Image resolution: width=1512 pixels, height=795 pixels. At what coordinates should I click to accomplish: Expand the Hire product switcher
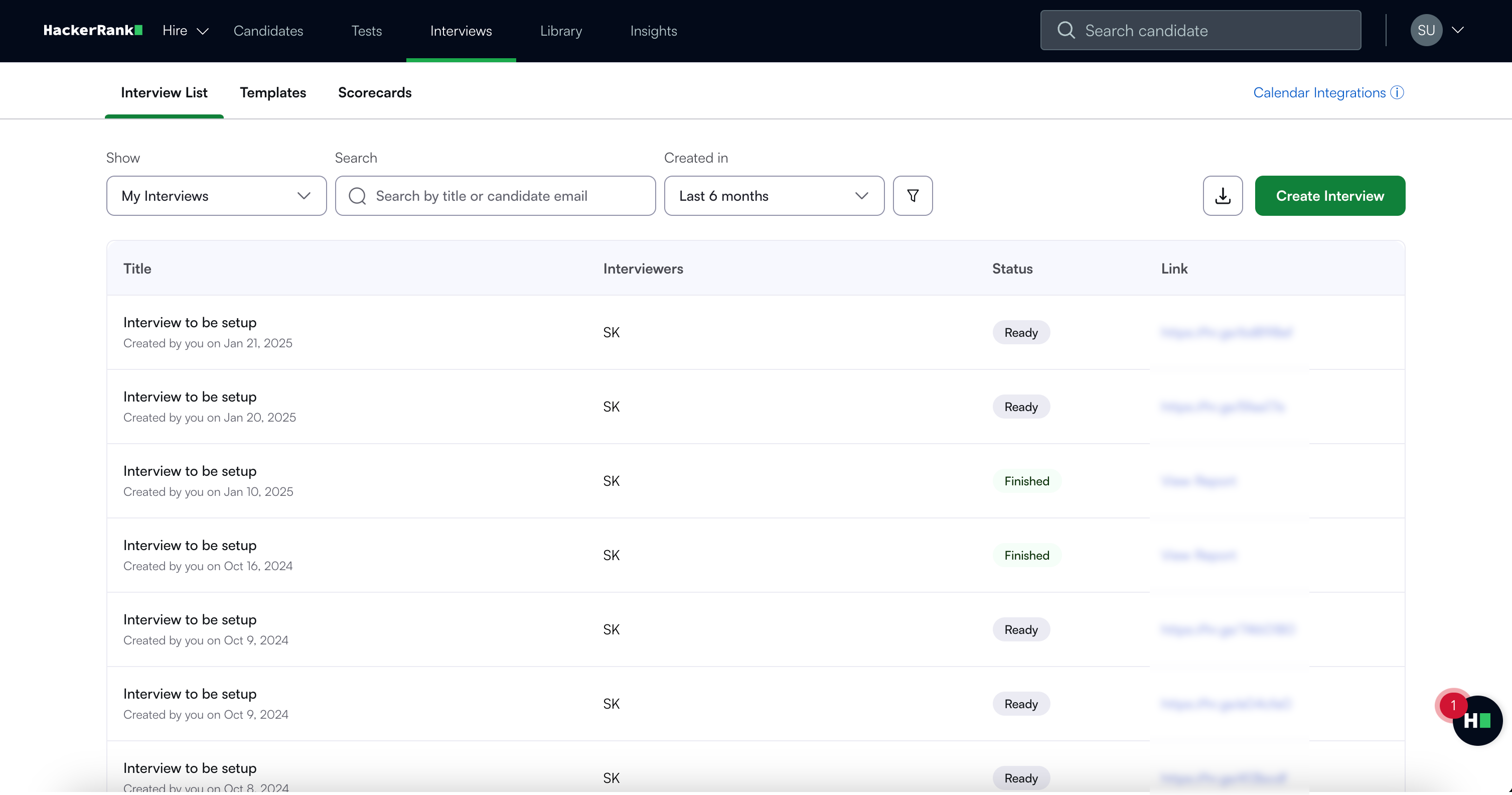pos(185,31)
